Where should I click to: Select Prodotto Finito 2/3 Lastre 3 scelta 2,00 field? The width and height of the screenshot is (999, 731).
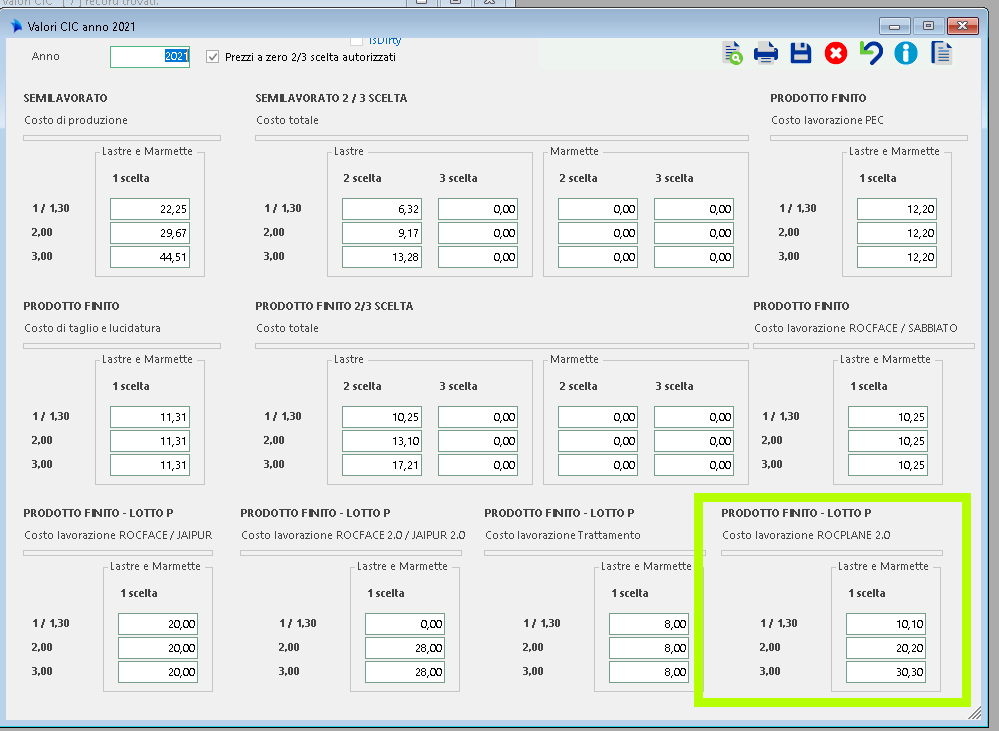(x=478, y=441)
